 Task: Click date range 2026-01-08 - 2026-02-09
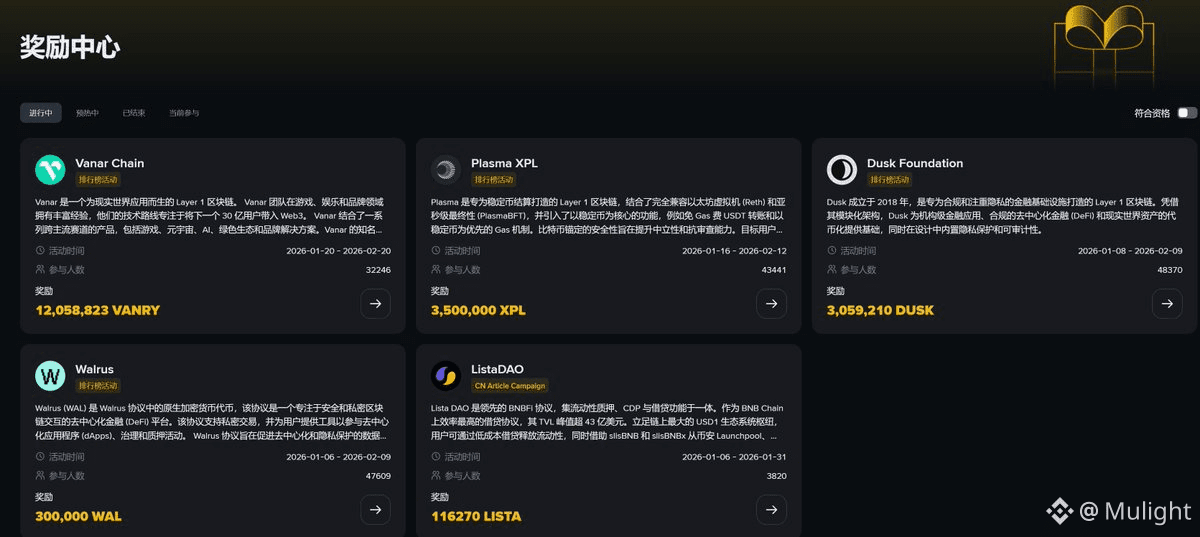pos(1130,251)
